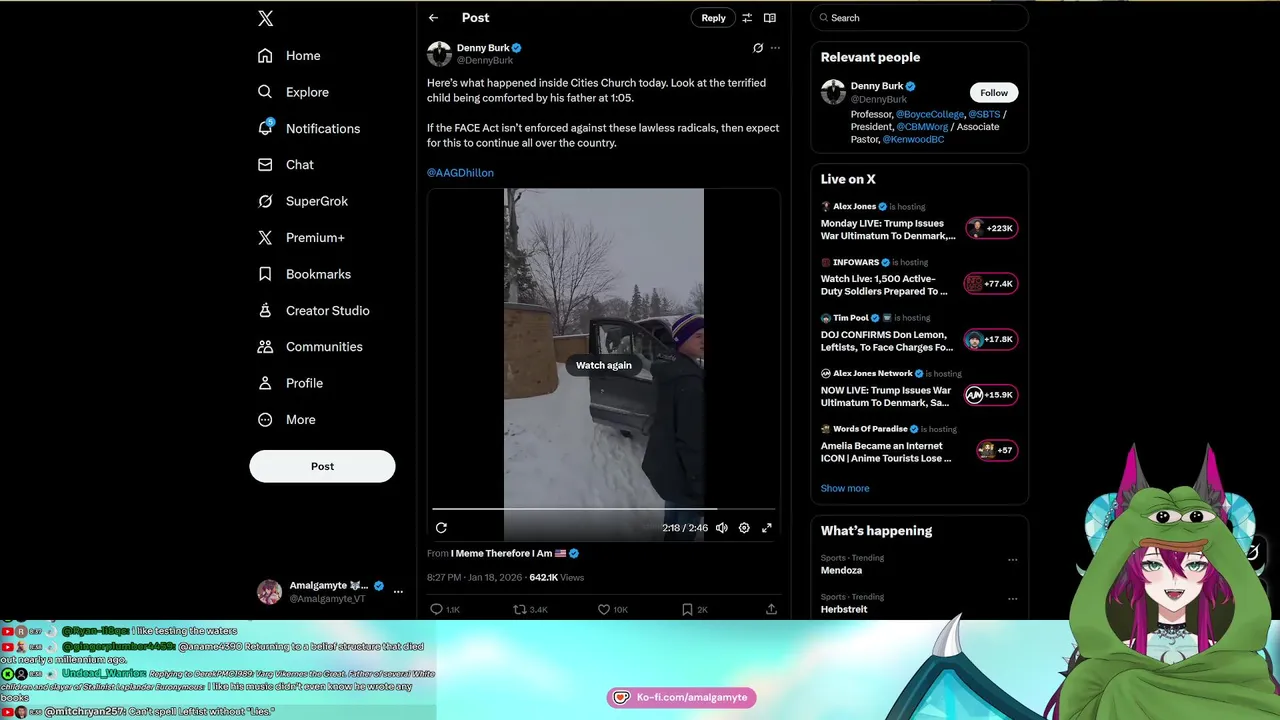This screenshot has width=1280, height=720.
Task: Click the +17.8K listeners badge
Action: click(x=991, y=339)
